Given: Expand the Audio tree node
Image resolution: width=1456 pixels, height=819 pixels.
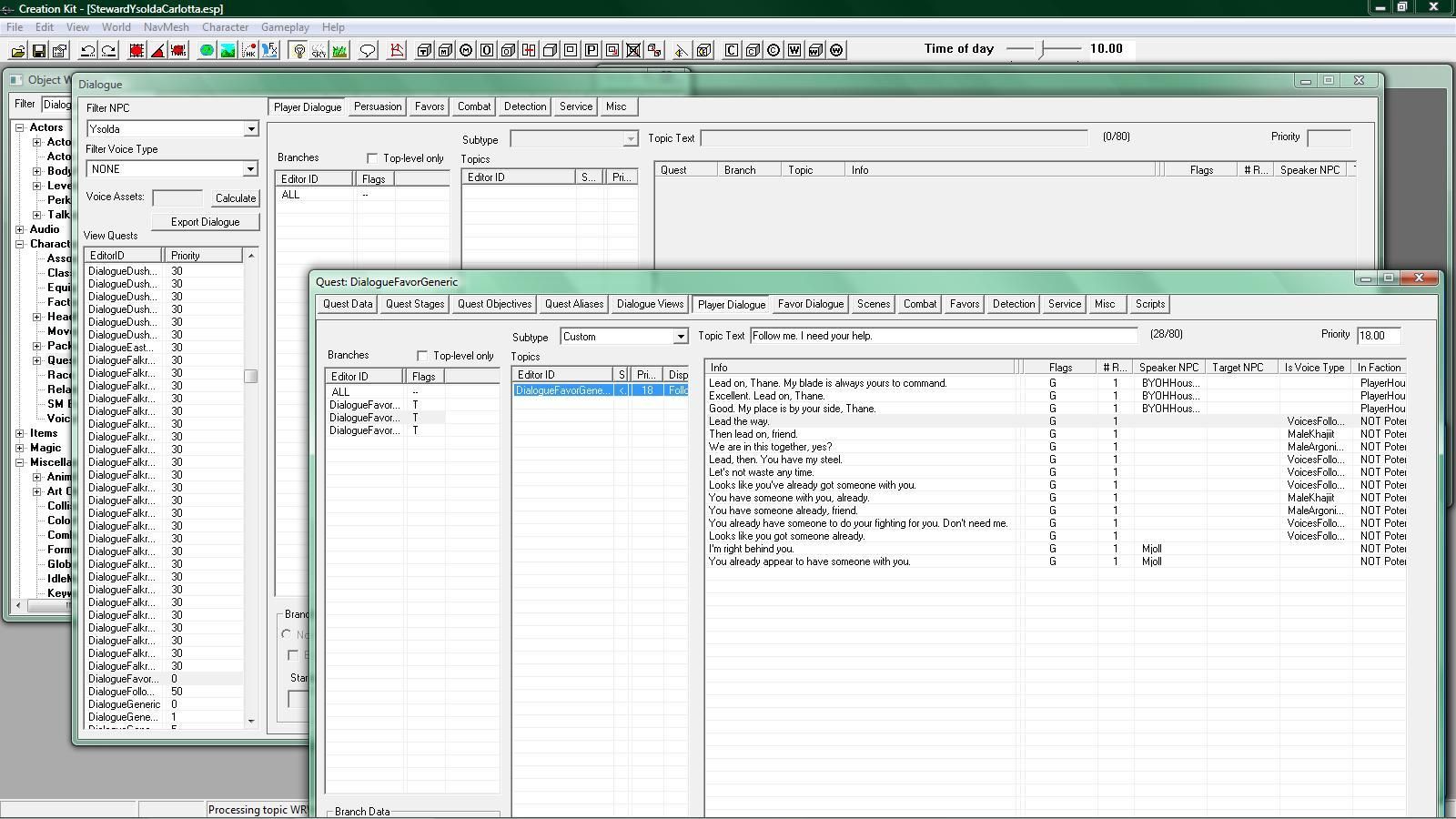Looking at the screenshot, I should point(19,229).
